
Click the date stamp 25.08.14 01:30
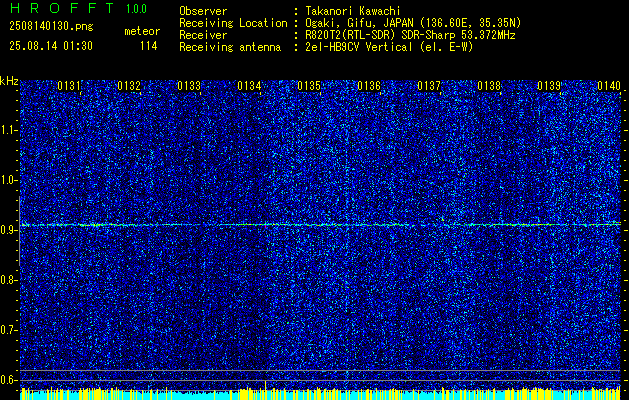click(51, 46)
